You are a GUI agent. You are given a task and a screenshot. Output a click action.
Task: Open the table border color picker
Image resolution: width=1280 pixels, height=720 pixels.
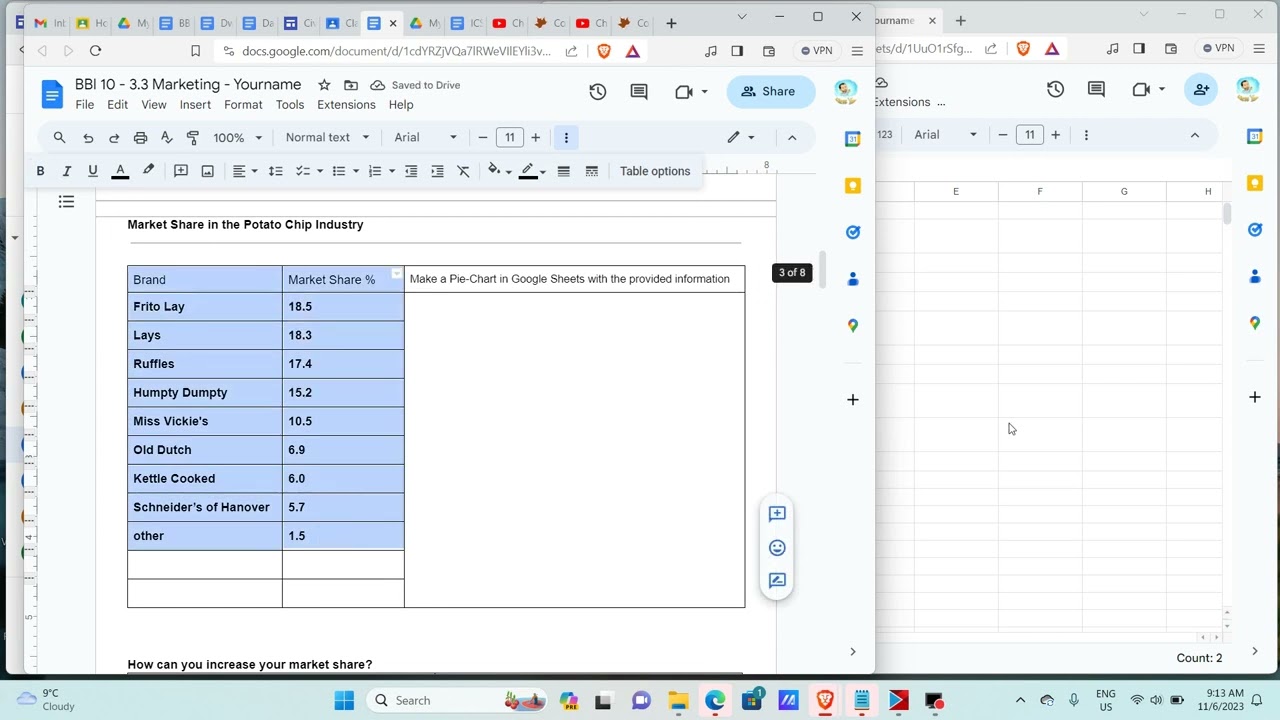533,171
